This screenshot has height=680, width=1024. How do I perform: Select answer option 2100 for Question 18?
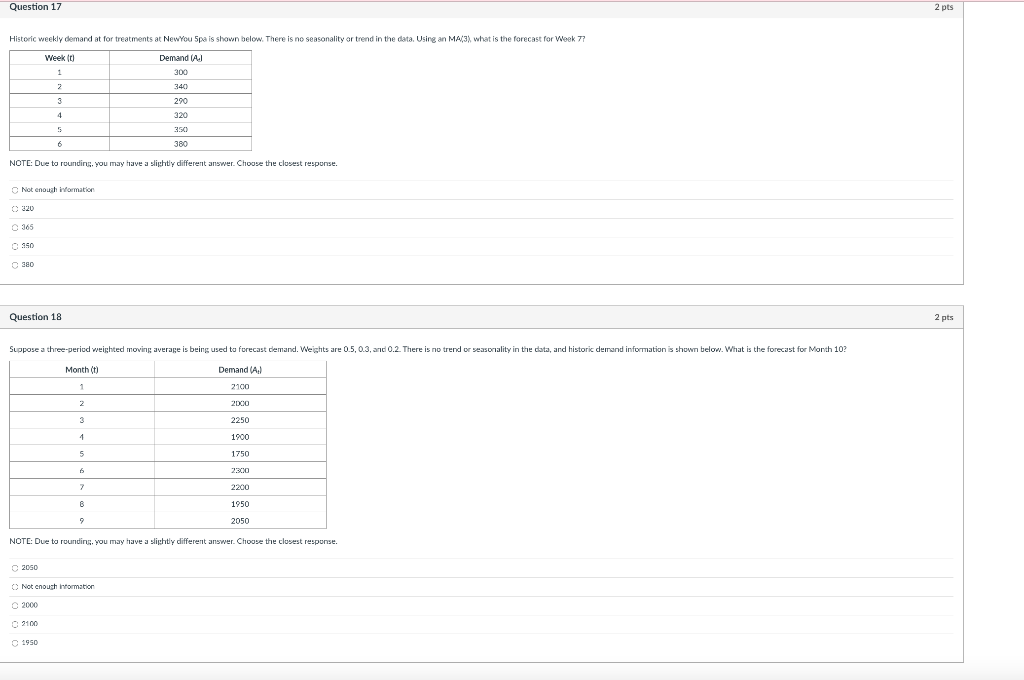14,624
